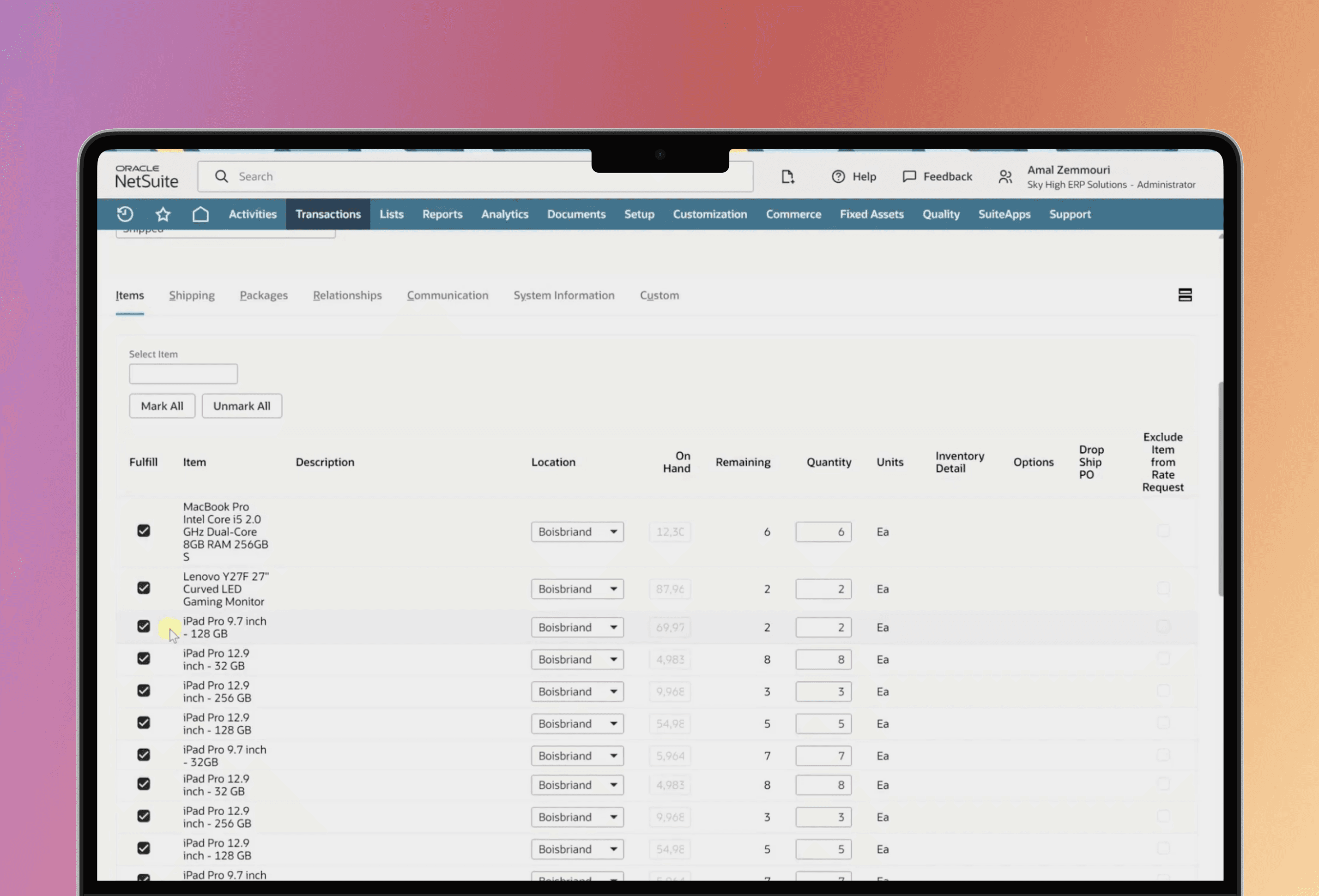Image resolution: width=1319 pixels, height=896 pixels.
Task: Click the Inventory Detail column header
Action: (x=960, y=462)
